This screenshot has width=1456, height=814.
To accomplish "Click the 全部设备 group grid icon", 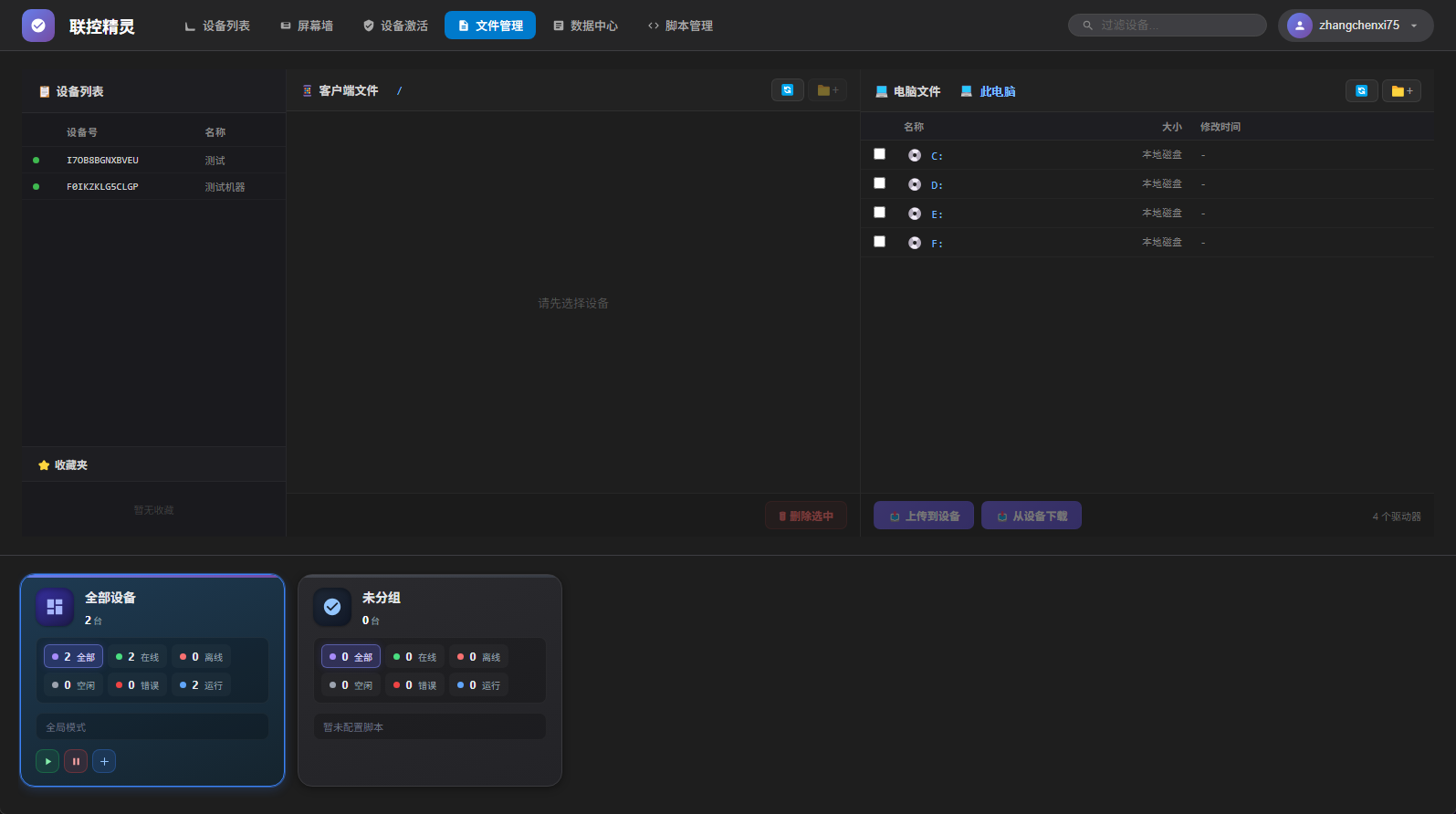I will click(x=55, y=607).
